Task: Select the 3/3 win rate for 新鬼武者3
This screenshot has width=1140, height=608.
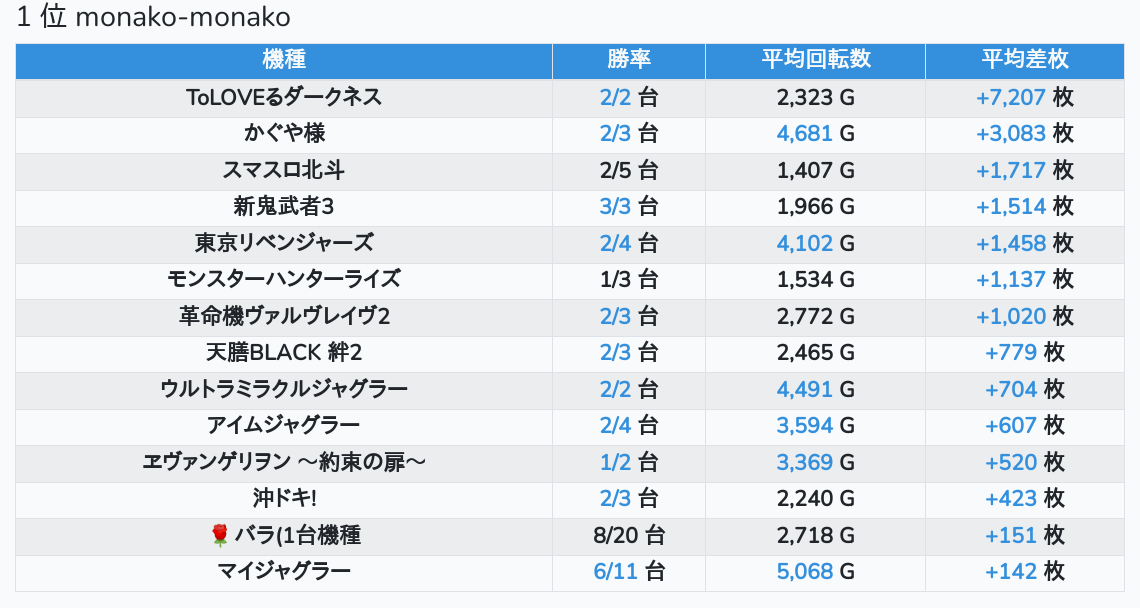Action: [x=616, y=206]
